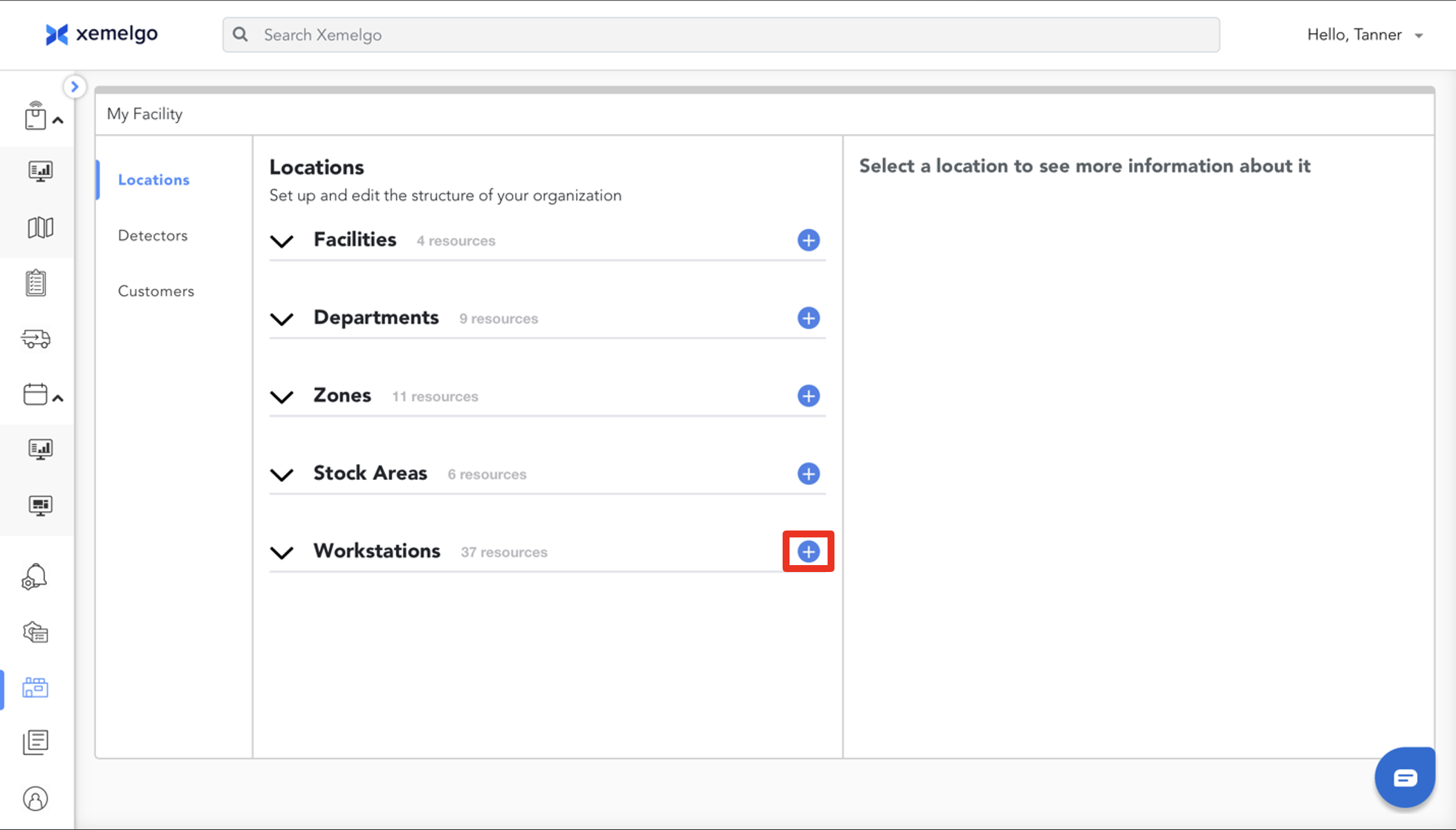Open the user profile sidebar icon
1456x830 pixels.
[35, 799]
